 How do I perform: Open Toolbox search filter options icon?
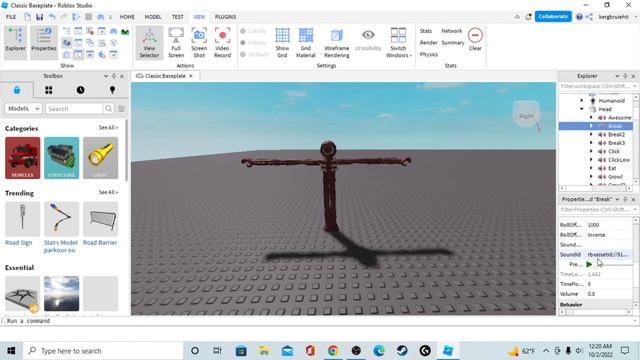121,109
